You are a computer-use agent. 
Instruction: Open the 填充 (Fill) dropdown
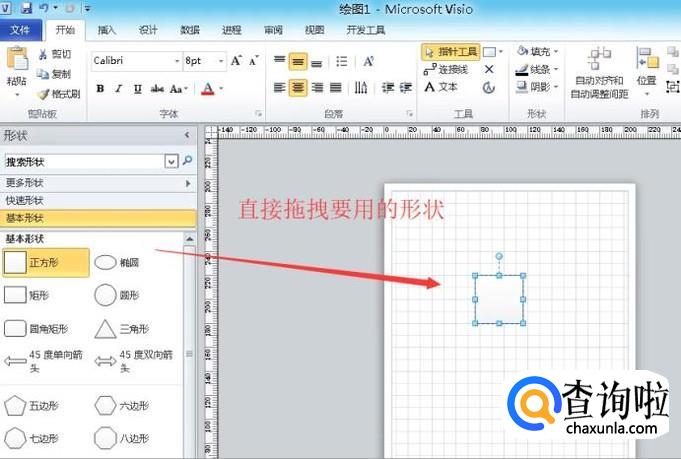tap(537, 52)
